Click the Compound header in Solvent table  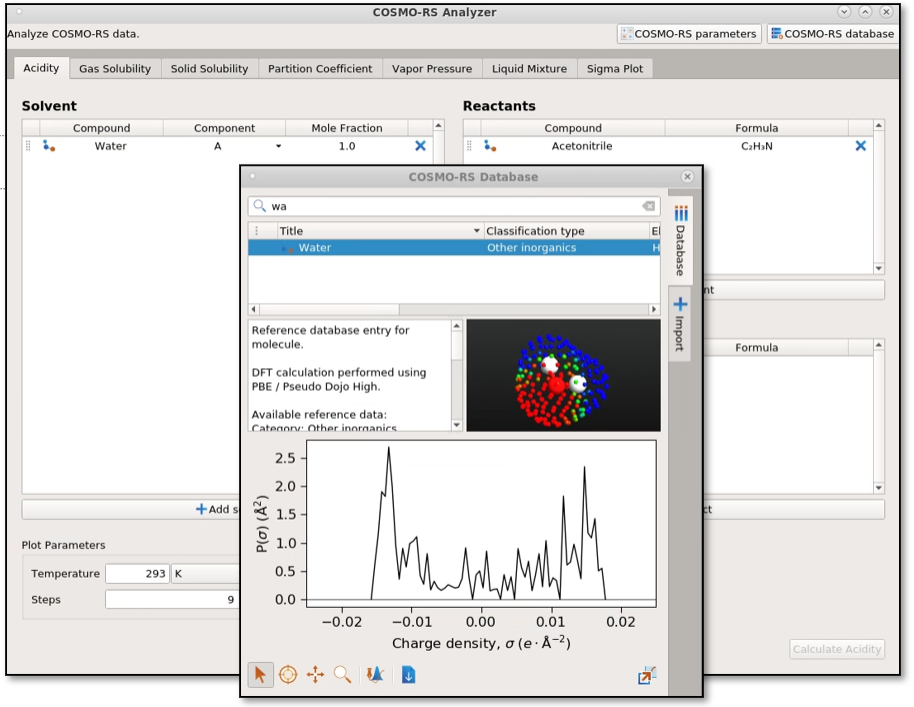[101, 128]
